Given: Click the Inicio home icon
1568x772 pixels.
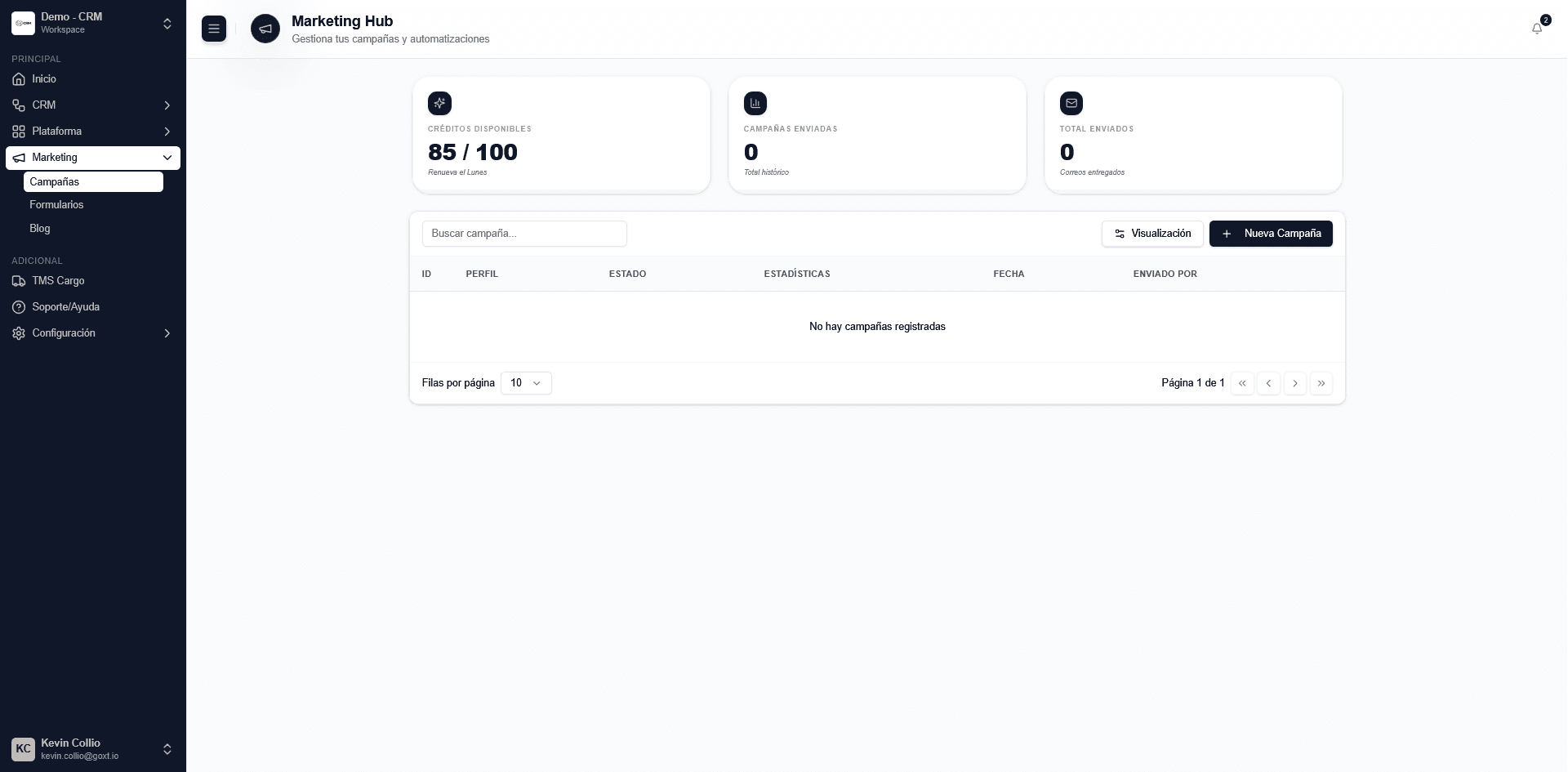Looking at the screenshot, I should point(19,79).
